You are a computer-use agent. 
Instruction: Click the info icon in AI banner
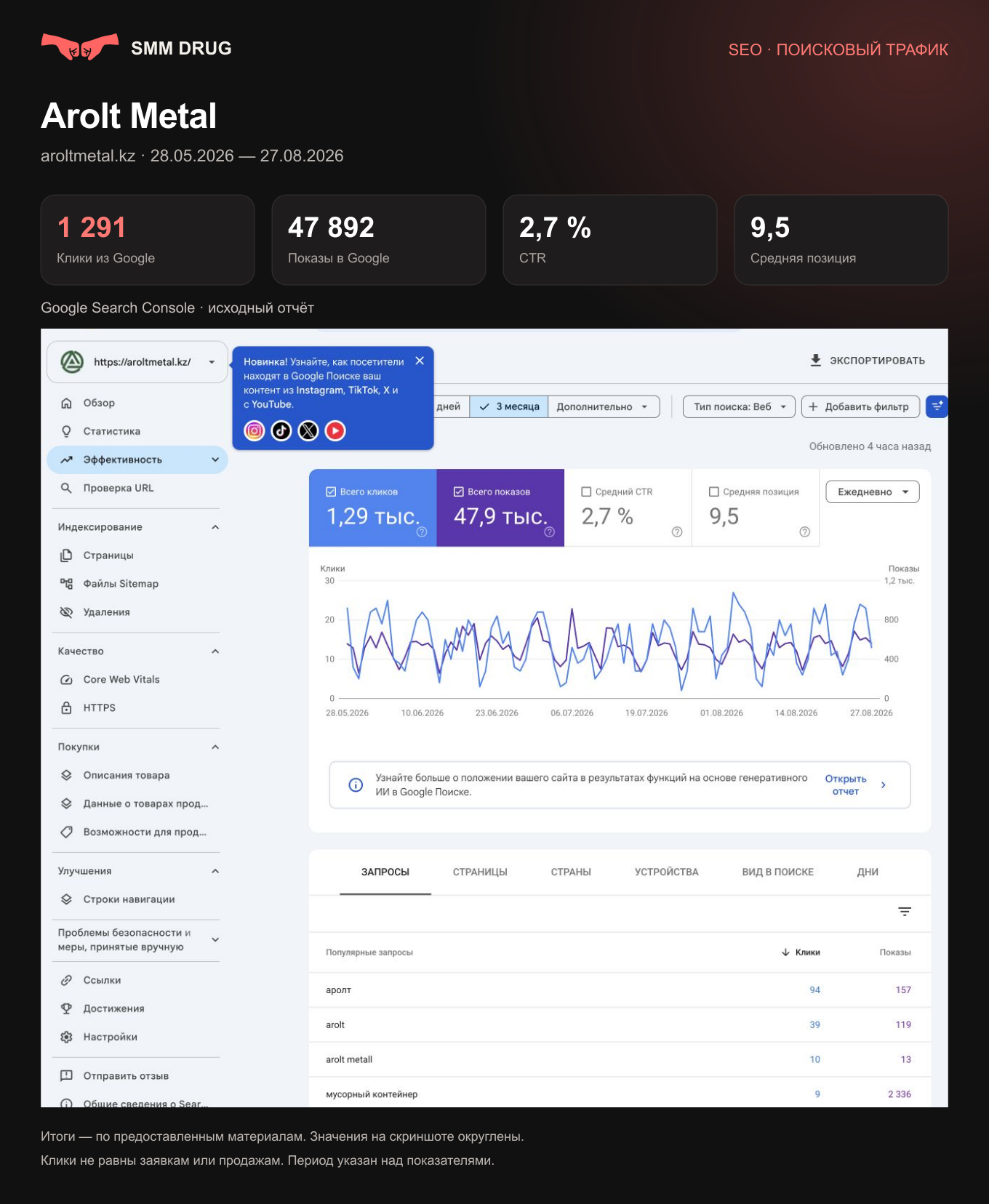click(356, 785)
